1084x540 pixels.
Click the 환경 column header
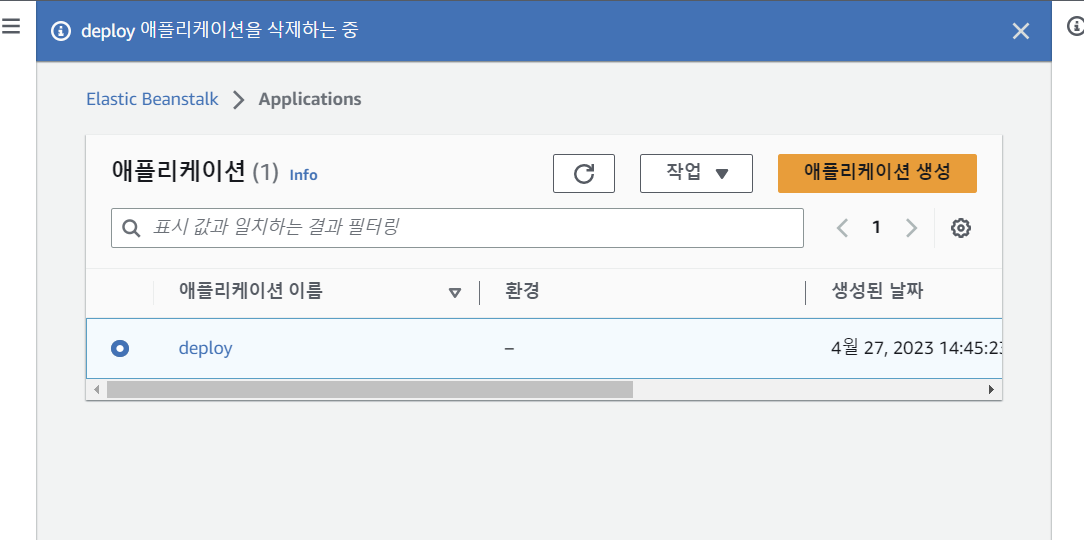pos(523,292)
